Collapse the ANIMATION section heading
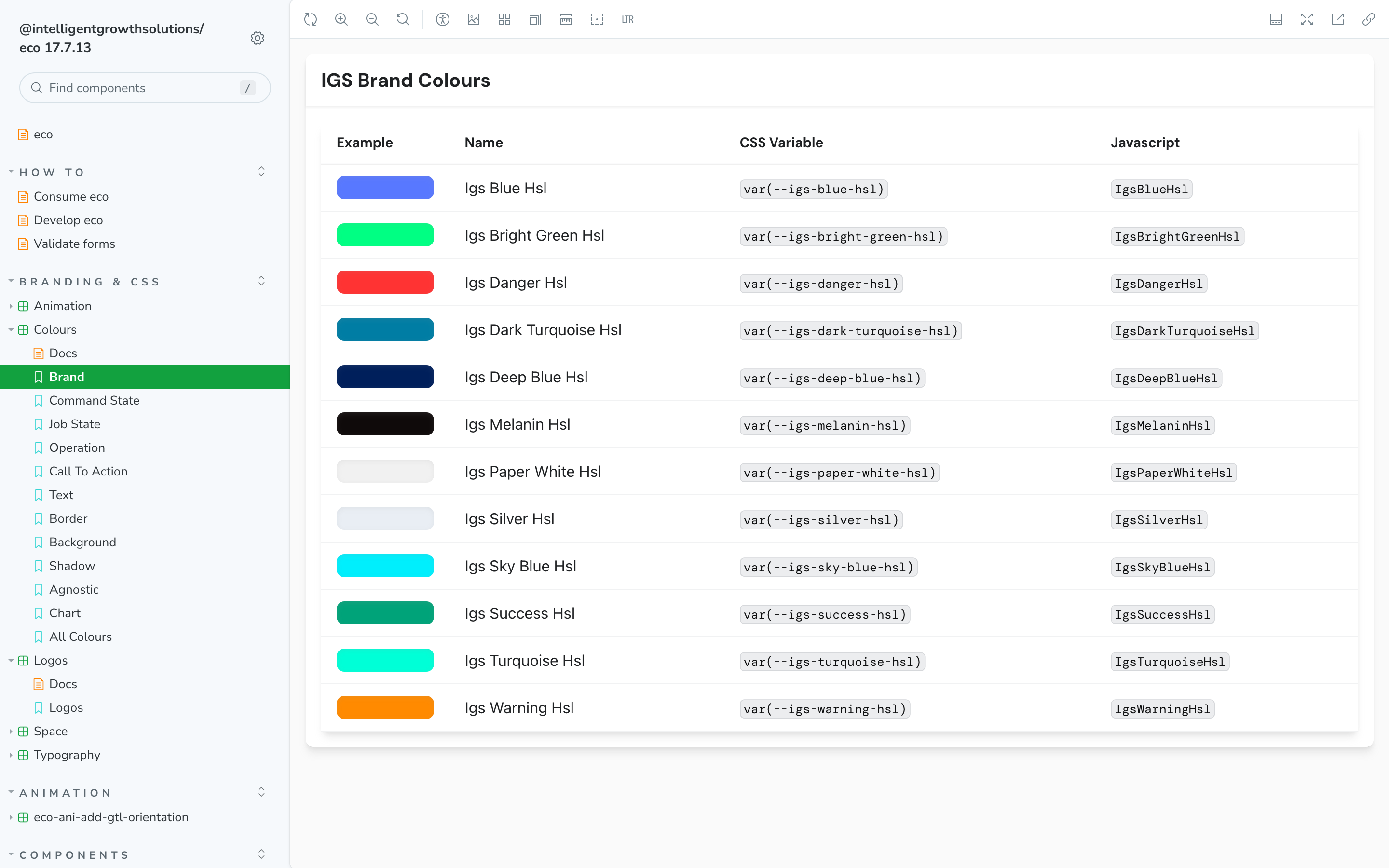The height and width of the screenshot is (868, 1389). [x=65, y=793]
